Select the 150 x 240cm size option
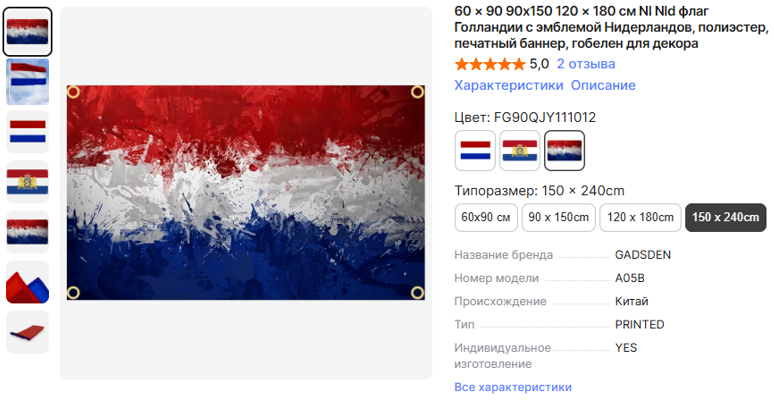This screenshot has width=774, height=407. [x=725, y=217]
